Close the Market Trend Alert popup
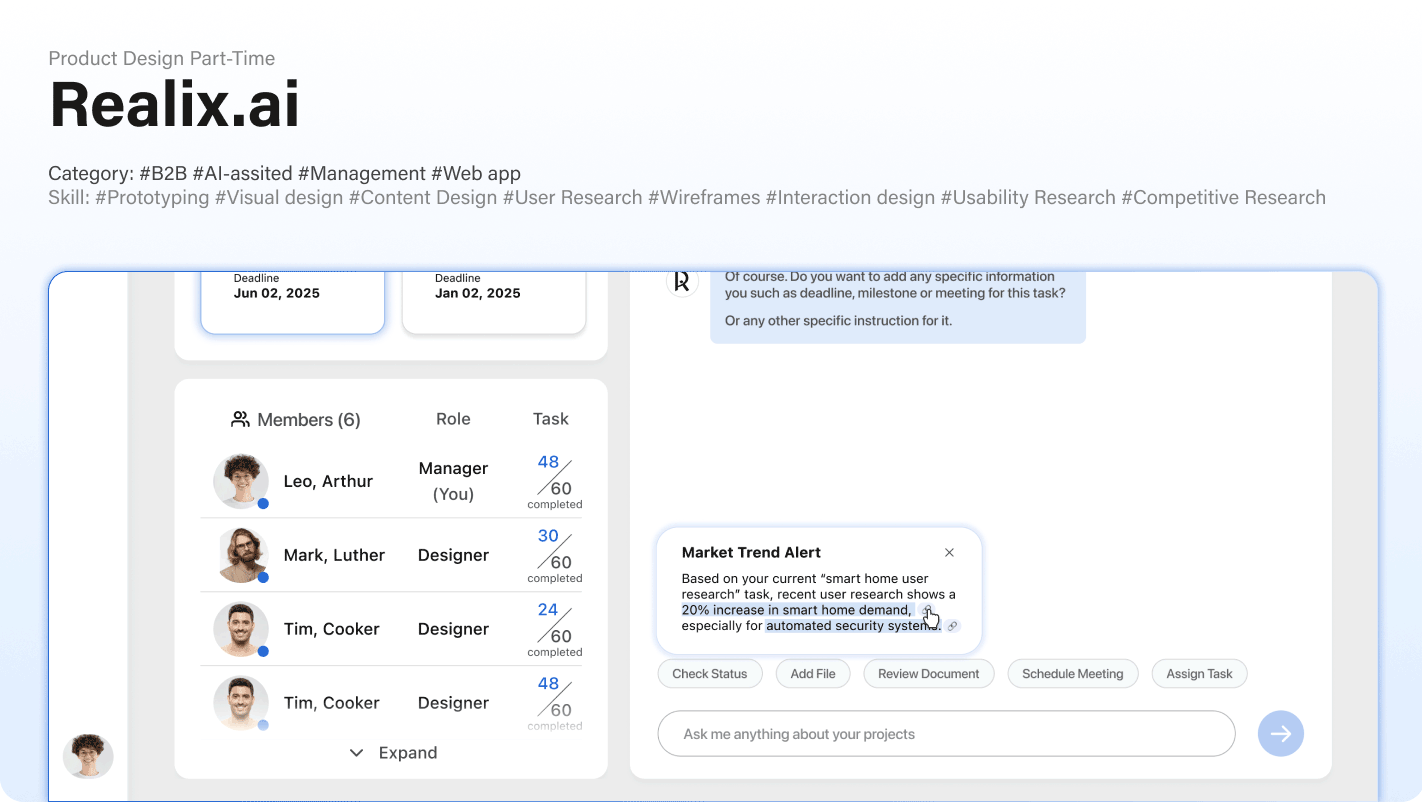Screen dimensions: 1422x802 [949, 552]
